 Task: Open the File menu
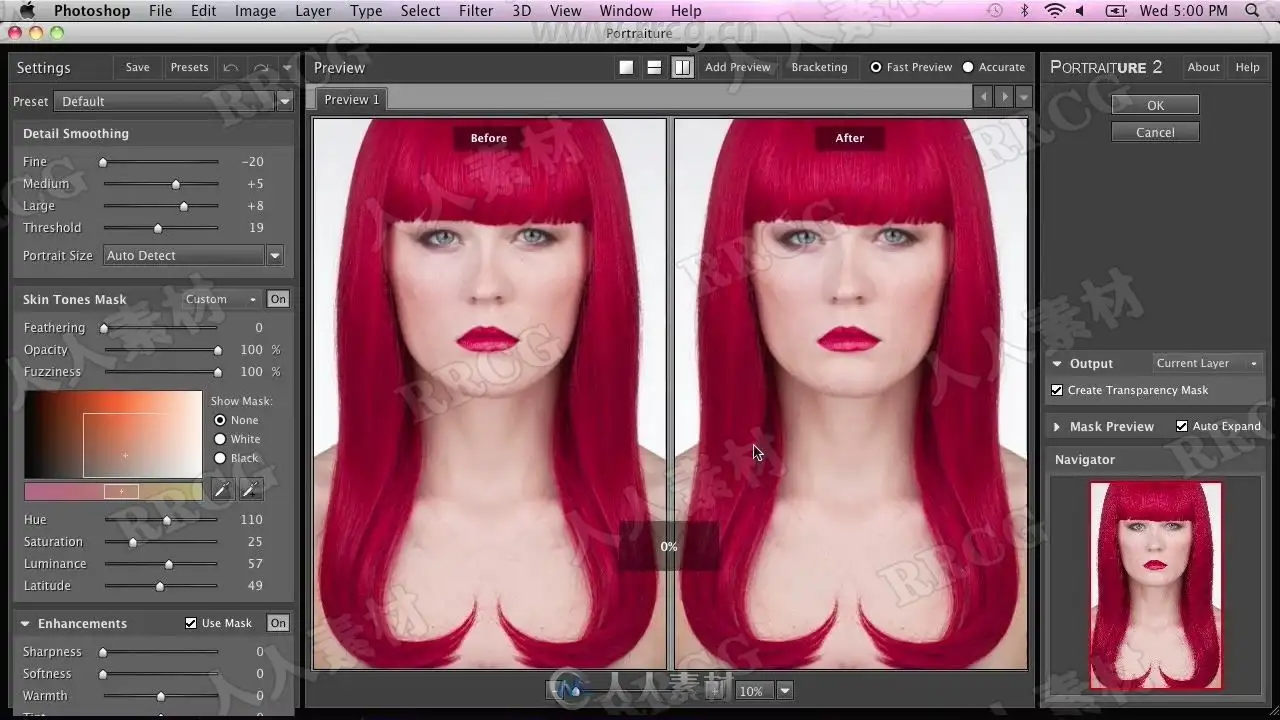tap(160, 11)
